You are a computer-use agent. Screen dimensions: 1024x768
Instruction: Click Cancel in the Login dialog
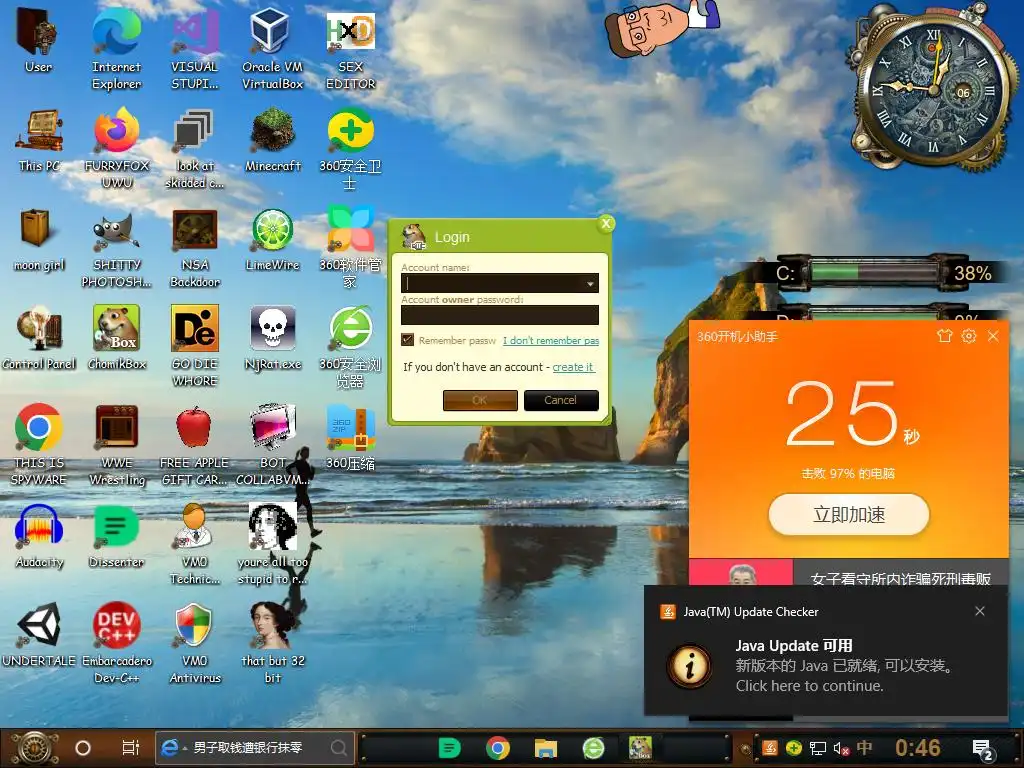tap(561, 400)
